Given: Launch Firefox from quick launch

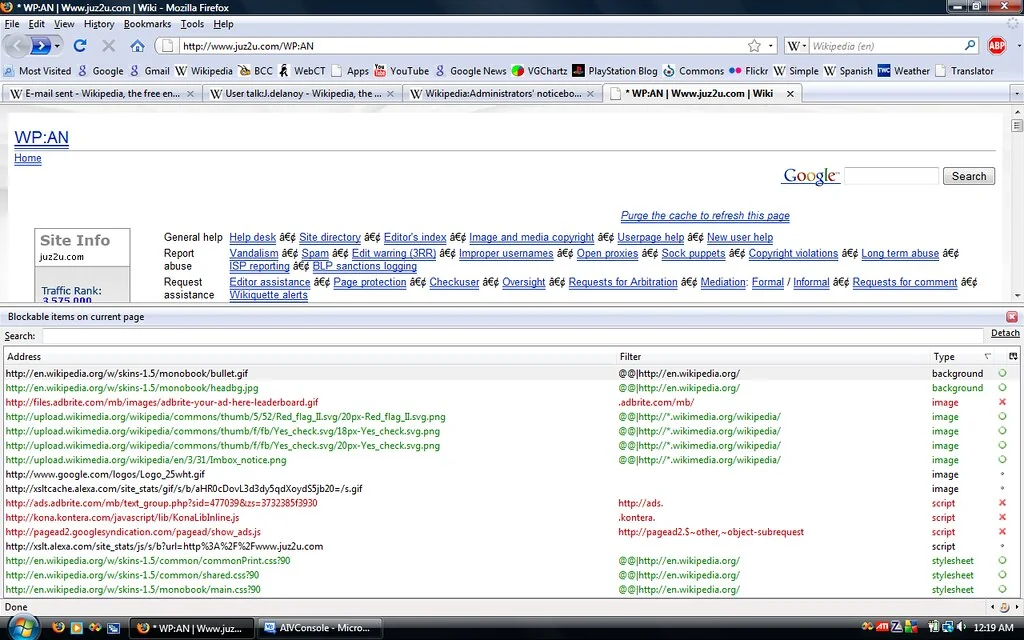Looking at the screenshot, I should pyautogui.click(x=58, y=628).
